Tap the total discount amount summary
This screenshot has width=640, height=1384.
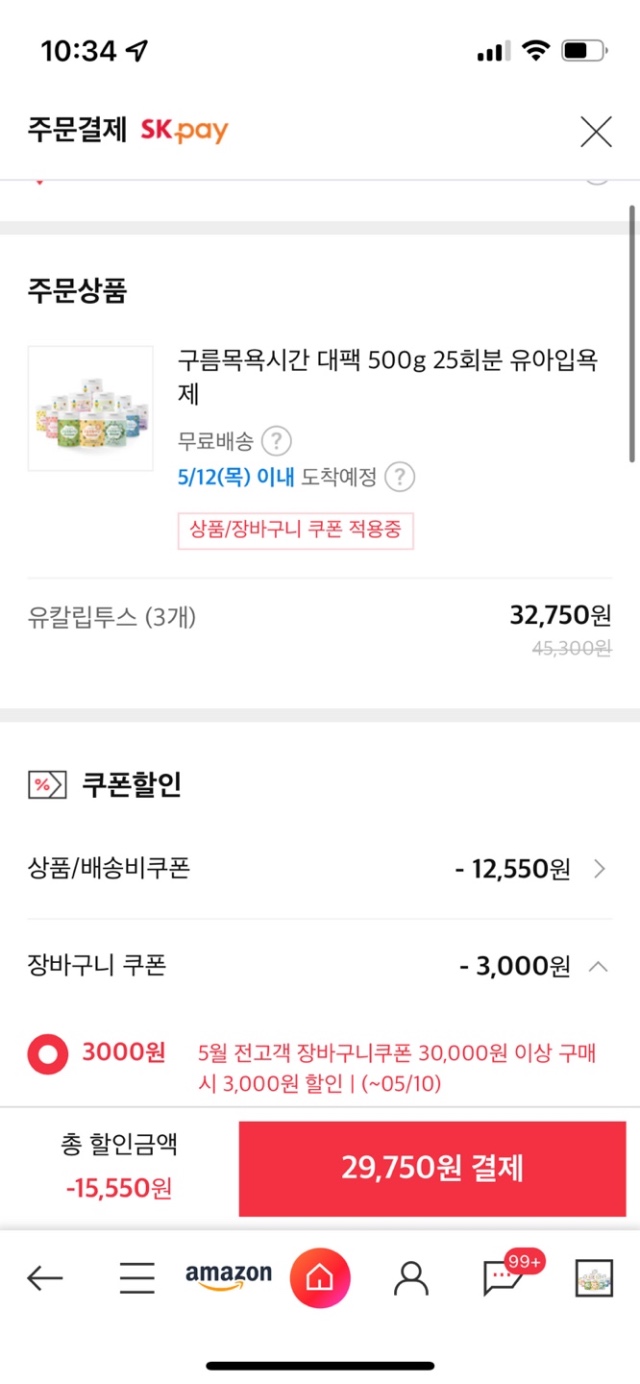tap(119, 1165)
